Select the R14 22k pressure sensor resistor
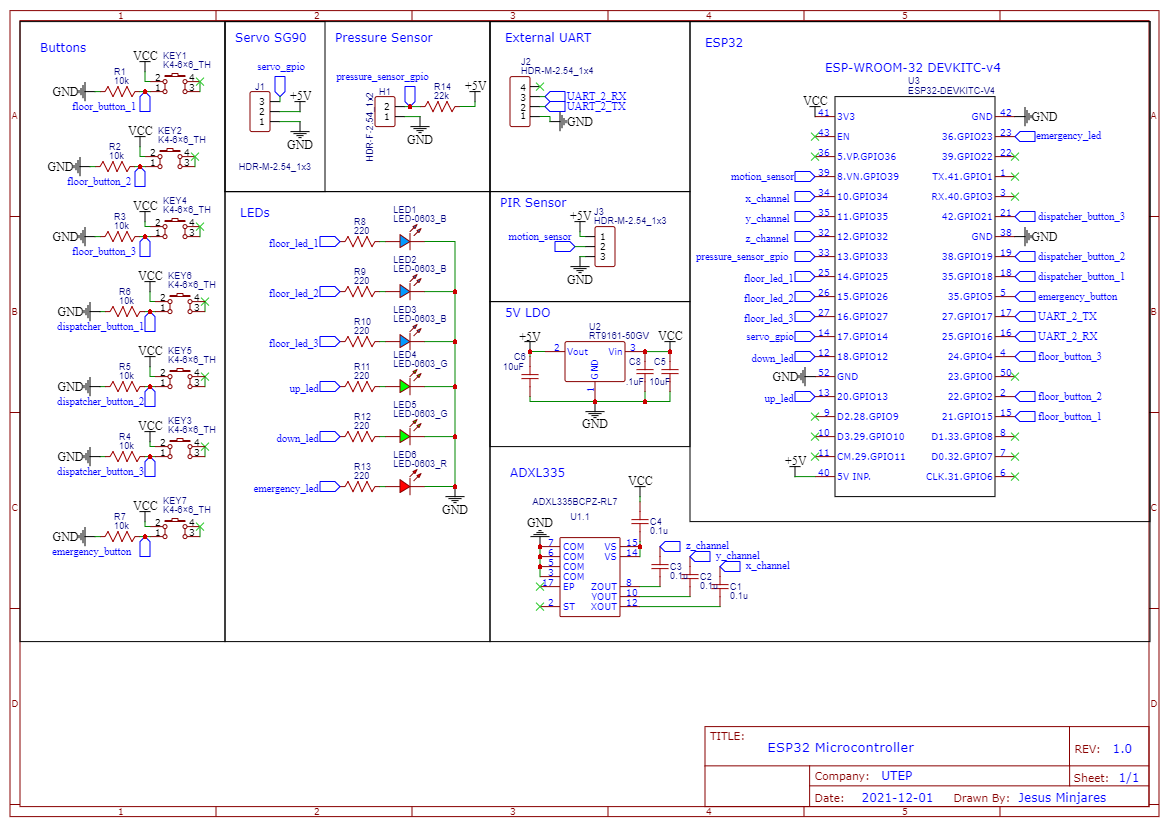 click(441, 107)
